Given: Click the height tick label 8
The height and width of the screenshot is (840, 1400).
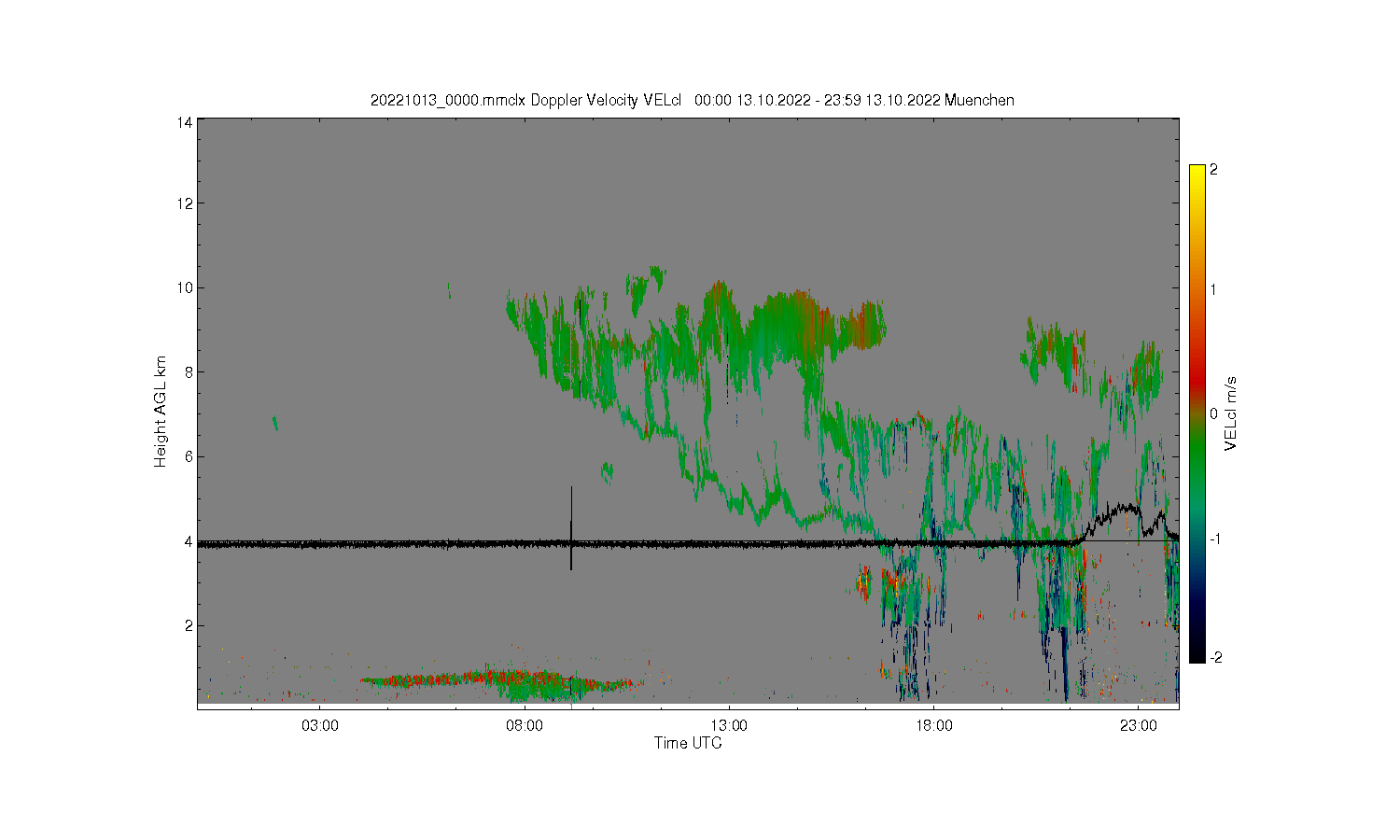Looking at the screenshot, I should (x=189, y=372).
